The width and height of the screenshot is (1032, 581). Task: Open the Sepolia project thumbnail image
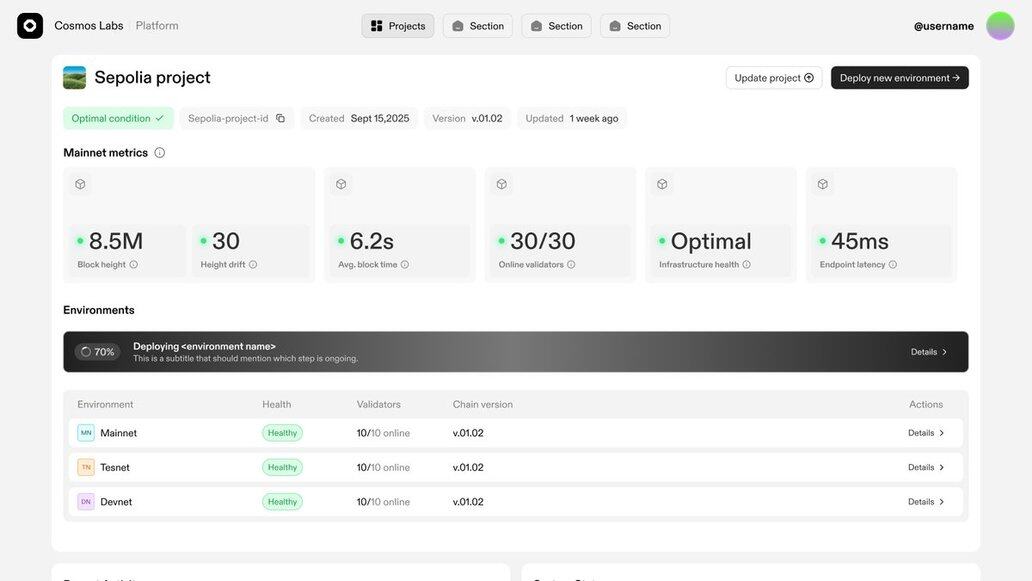[74, 78]
